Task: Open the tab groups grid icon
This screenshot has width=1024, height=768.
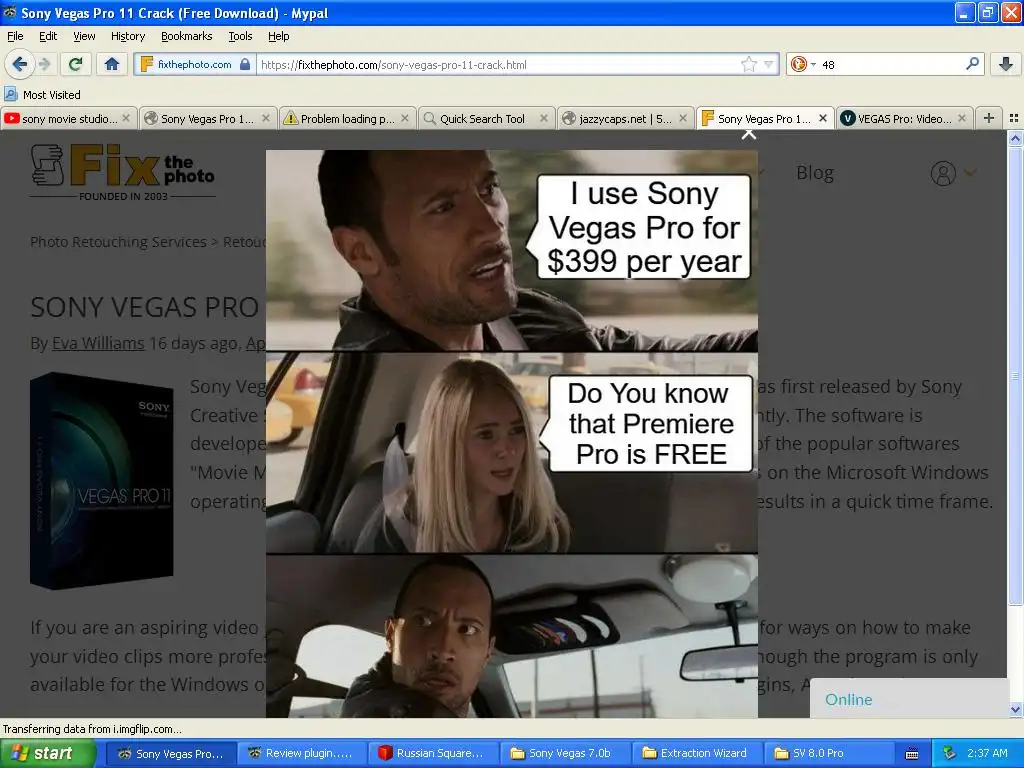Action: pyautogui.click(x=1014, y=118)
